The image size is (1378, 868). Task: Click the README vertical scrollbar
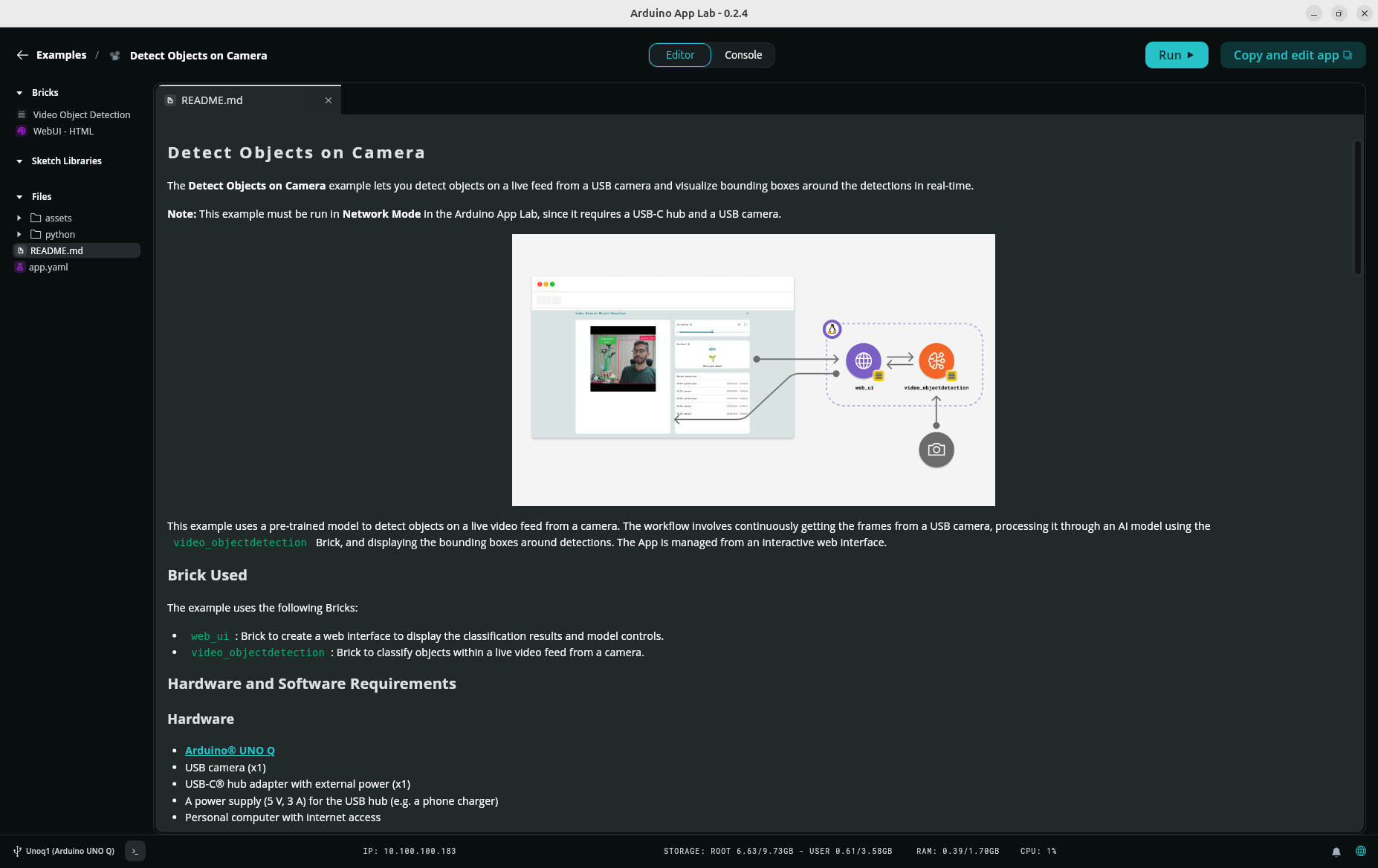point(1357,208)
